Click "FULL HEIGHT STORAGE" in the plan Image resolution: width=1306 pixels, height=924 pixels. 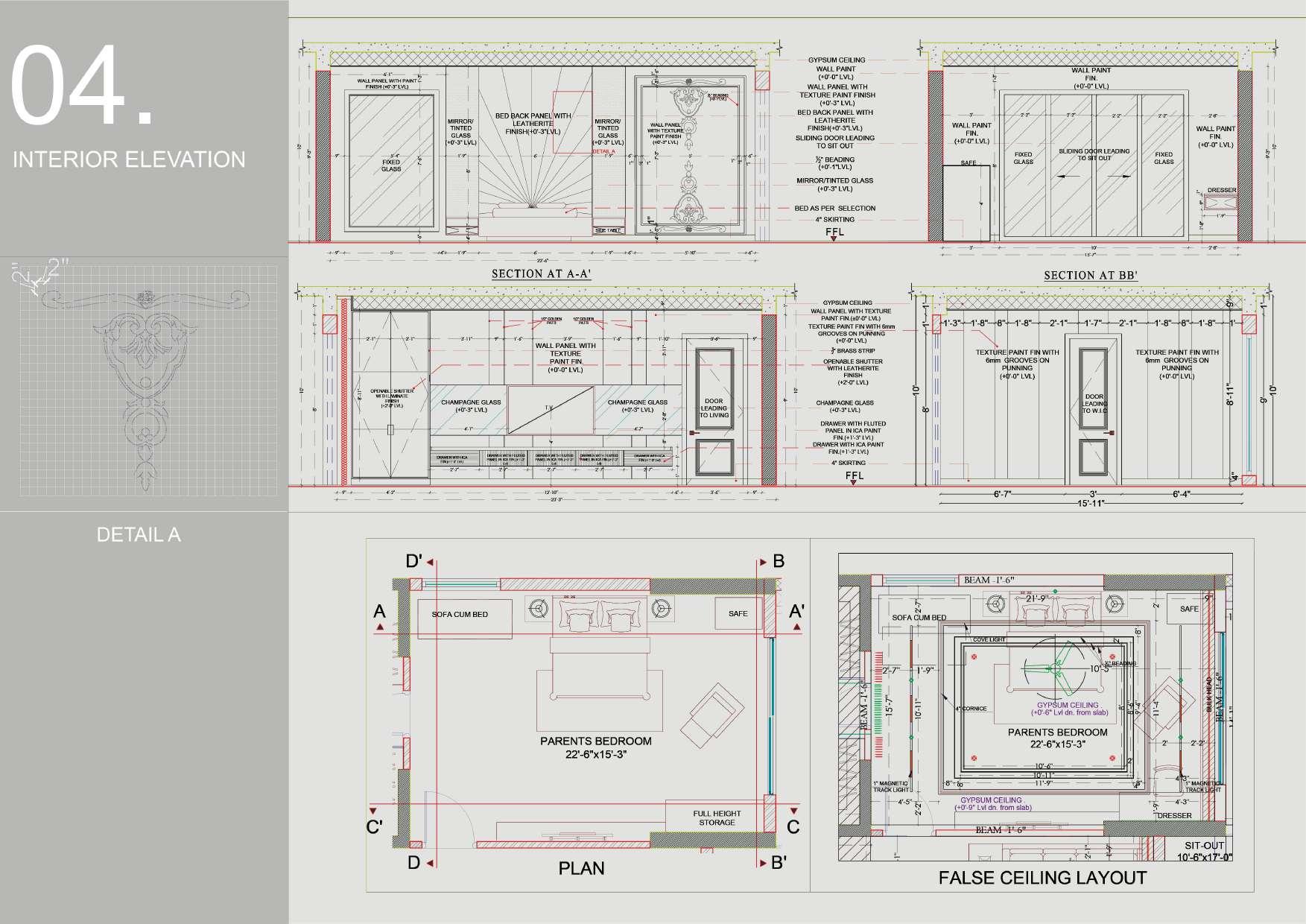pyautogui.click(x=717, y=818)
